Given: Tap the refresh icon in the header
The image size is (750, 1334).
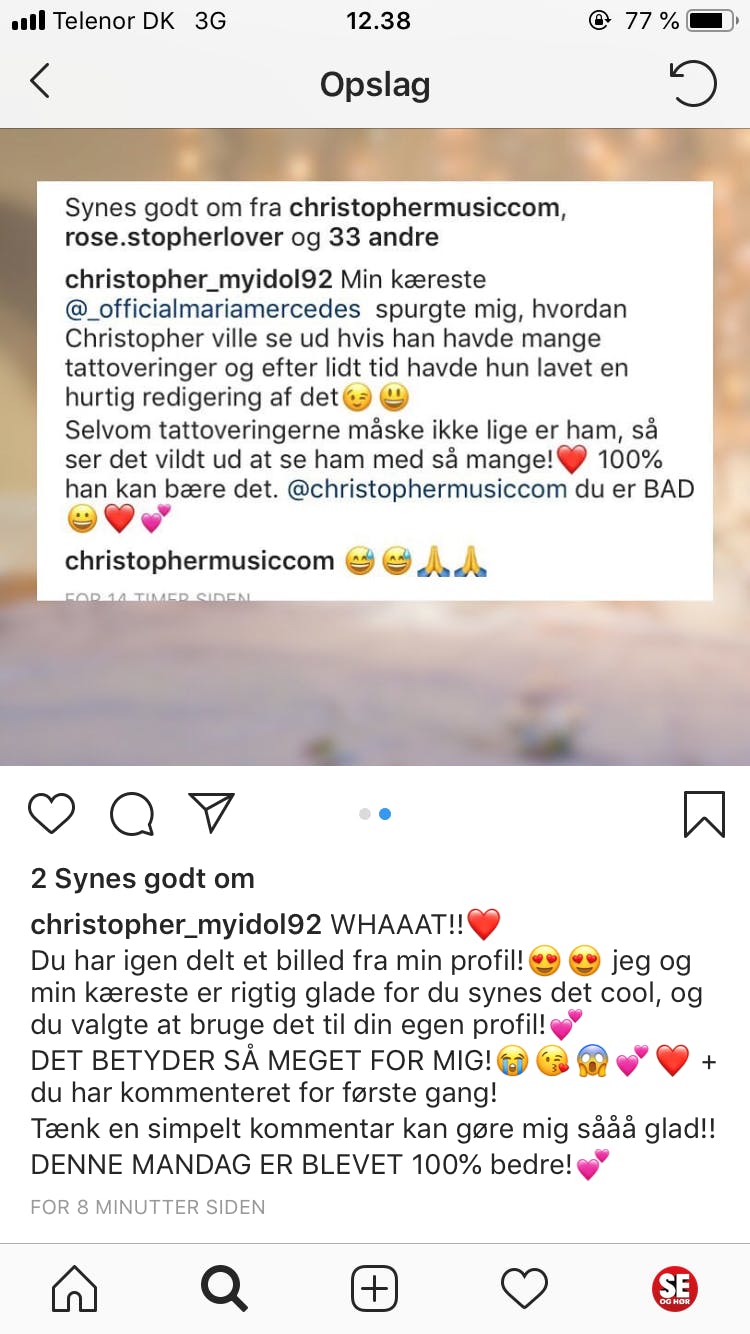Looking at the screenshot, I should 693,83.
